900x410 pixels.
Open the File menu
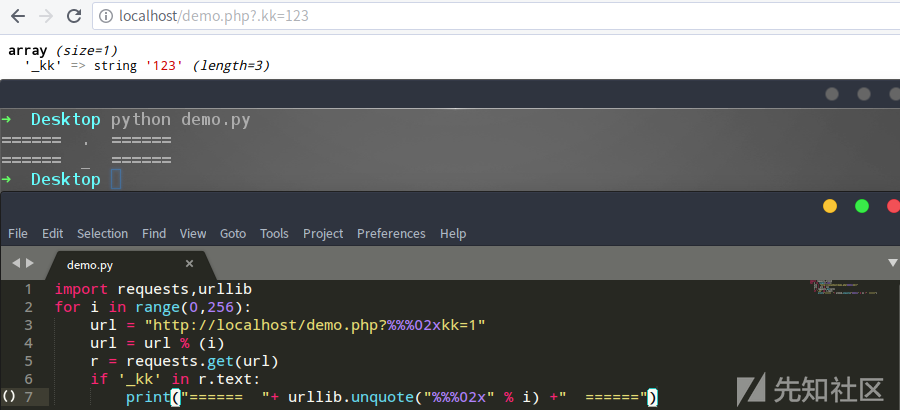18,233
